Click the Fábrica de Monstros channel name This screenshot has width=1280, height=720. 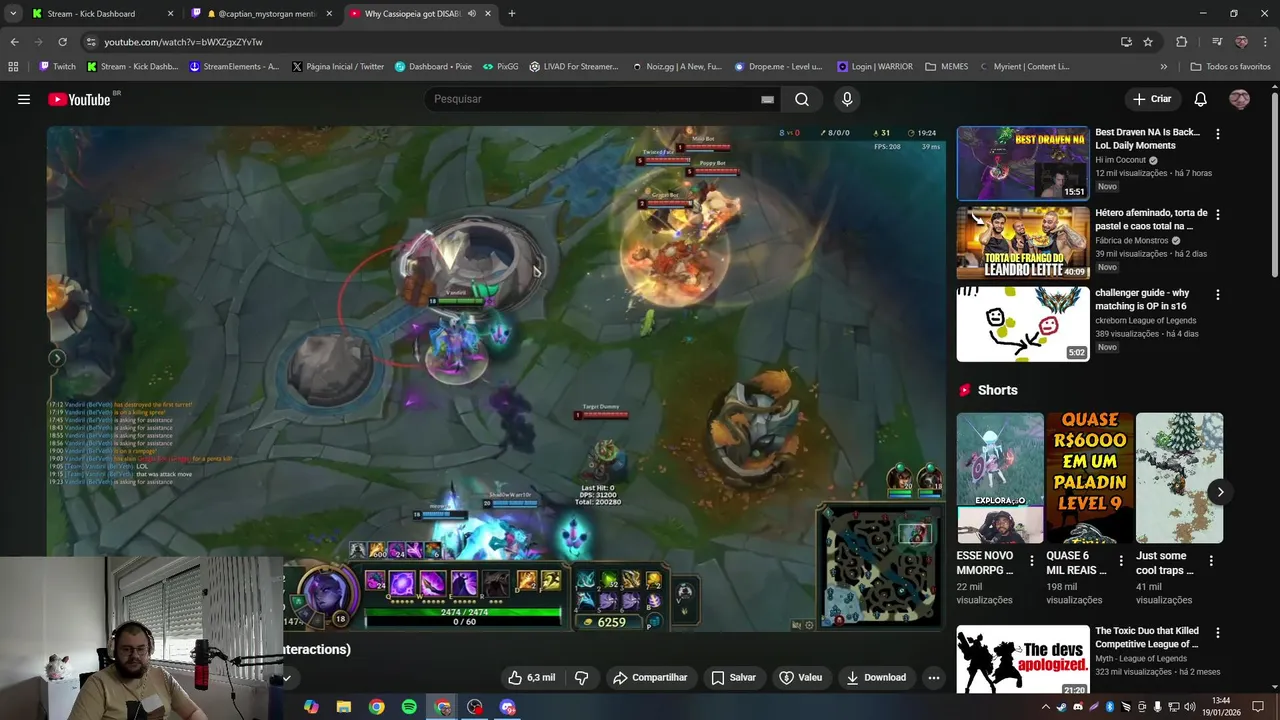tap(1133, 240)
